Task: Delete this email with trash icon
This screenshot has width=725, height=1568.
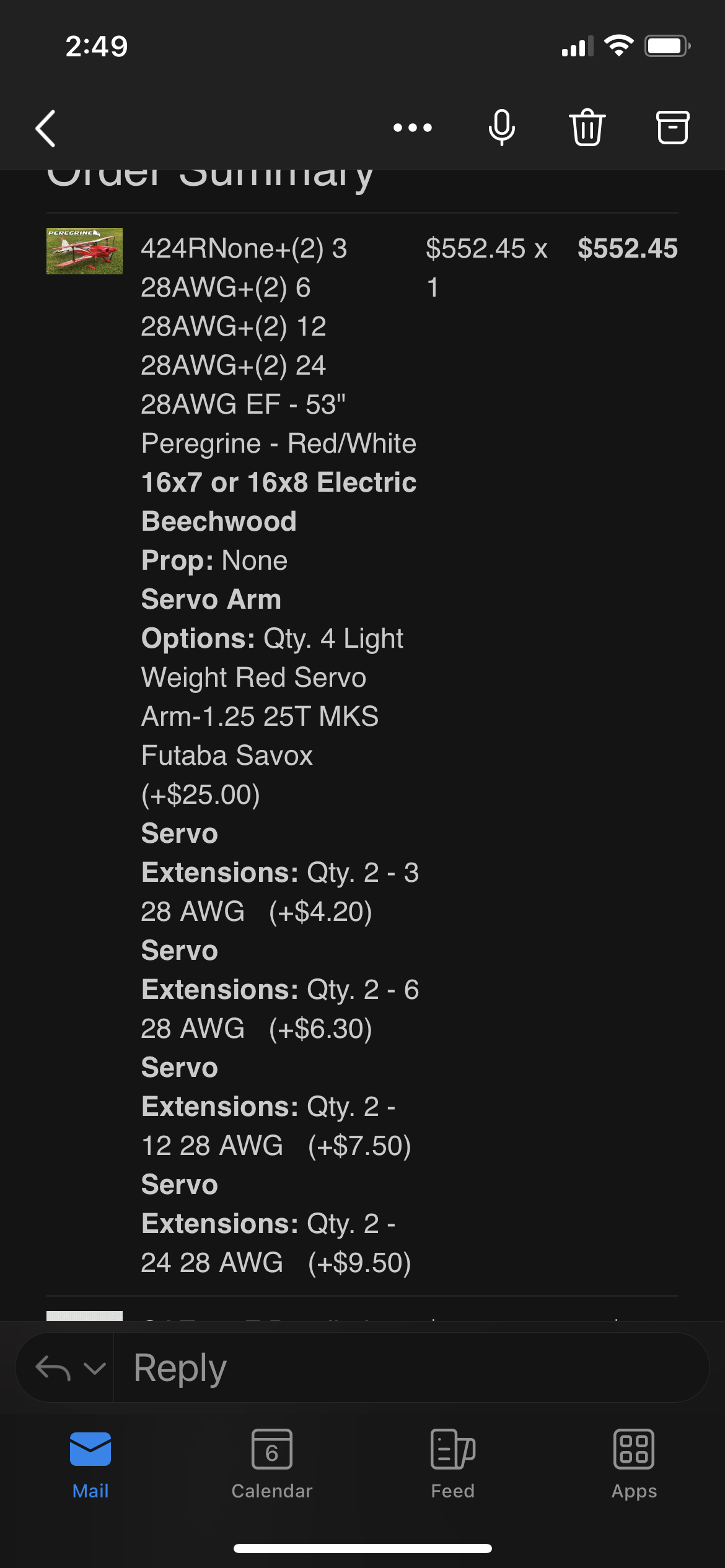Action: point(587,128)
